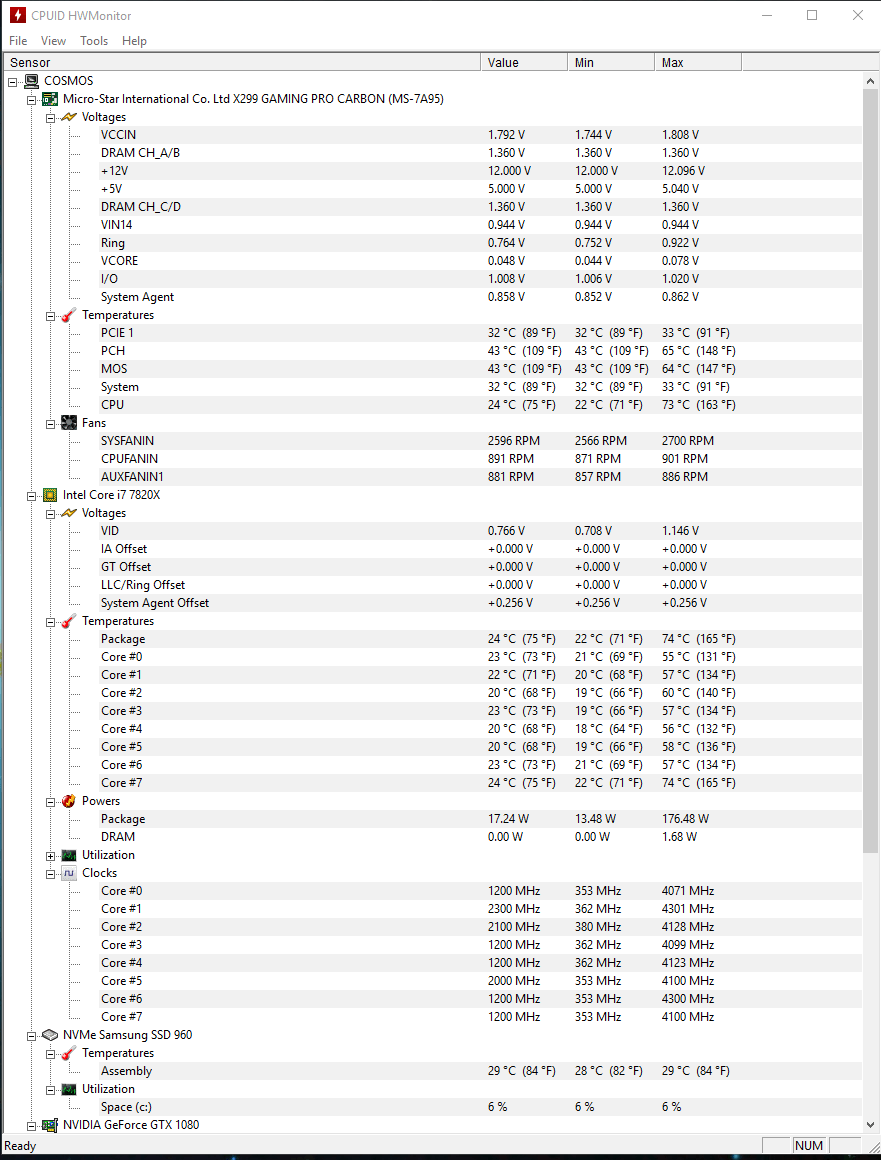
Task: Click the Max column header
Action: (x=698, y=62)
